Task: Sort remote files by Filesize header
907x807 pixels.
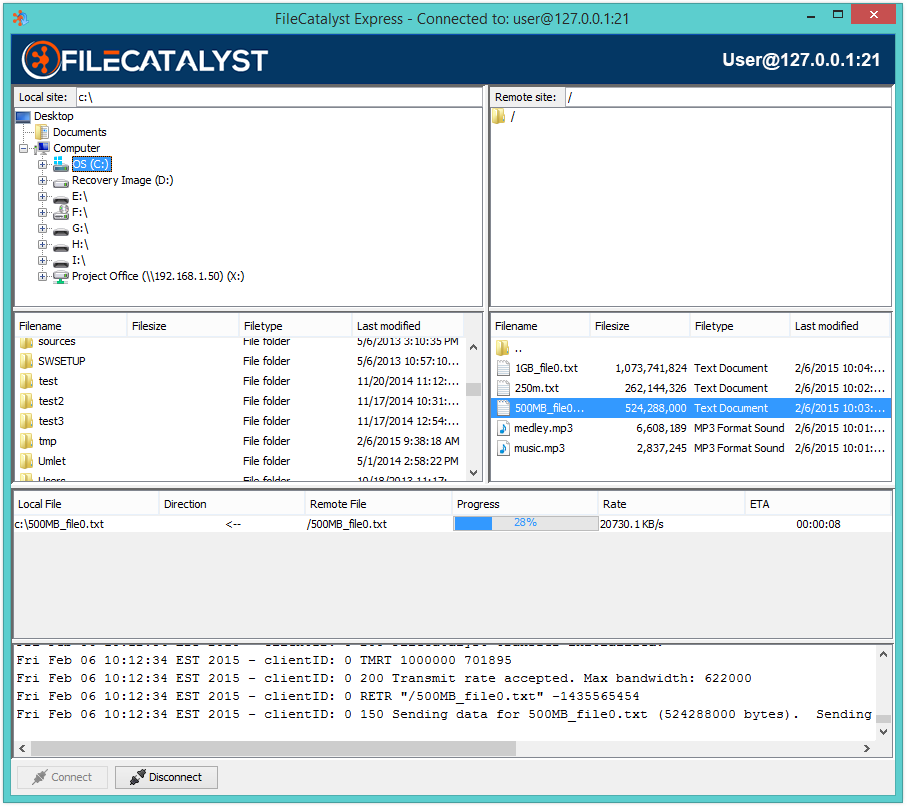Action: tap(640, 326)
